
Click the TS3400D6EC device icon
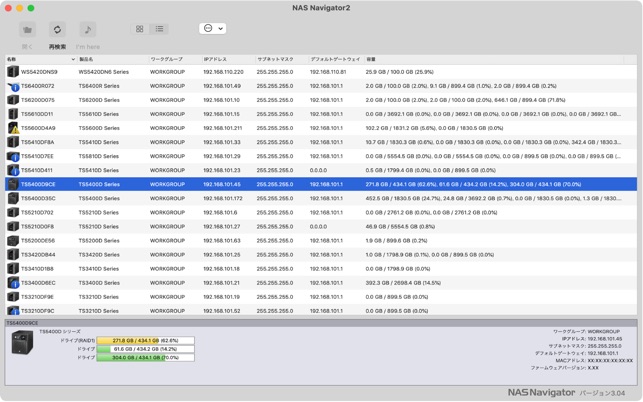[x=13, y=283]
